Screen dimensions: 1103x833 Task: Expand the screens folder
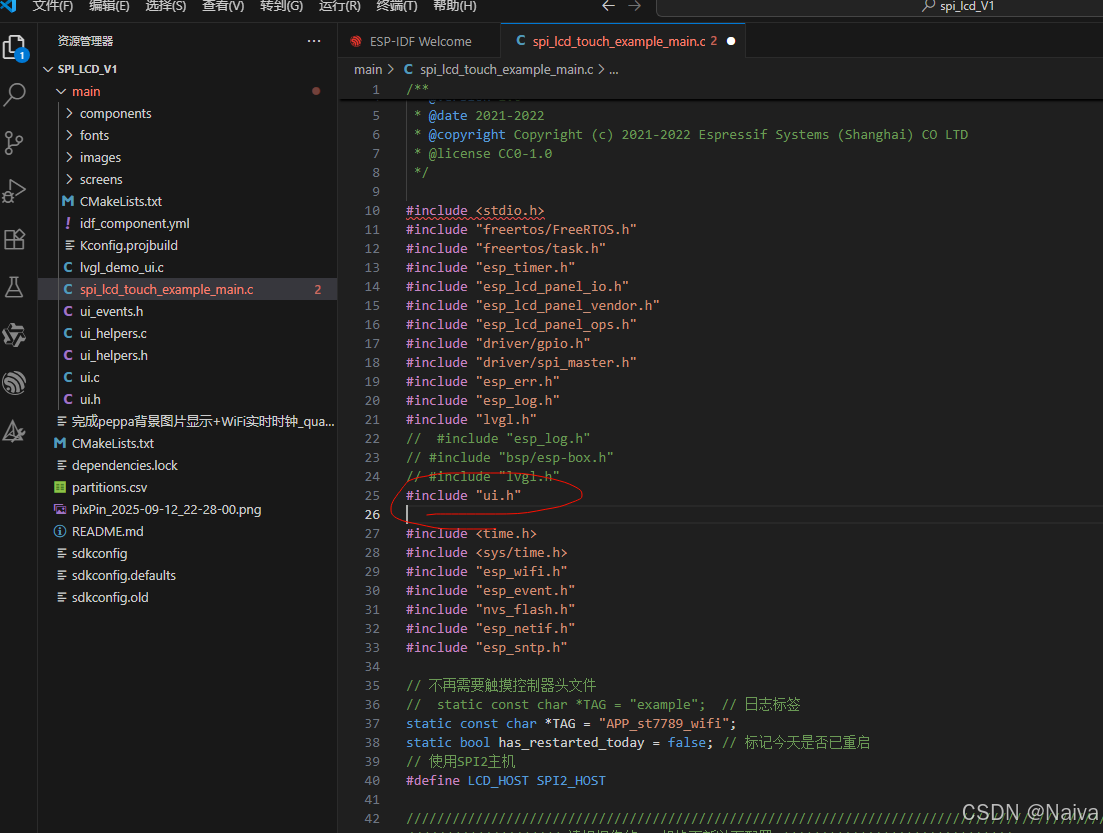[69, 179]
